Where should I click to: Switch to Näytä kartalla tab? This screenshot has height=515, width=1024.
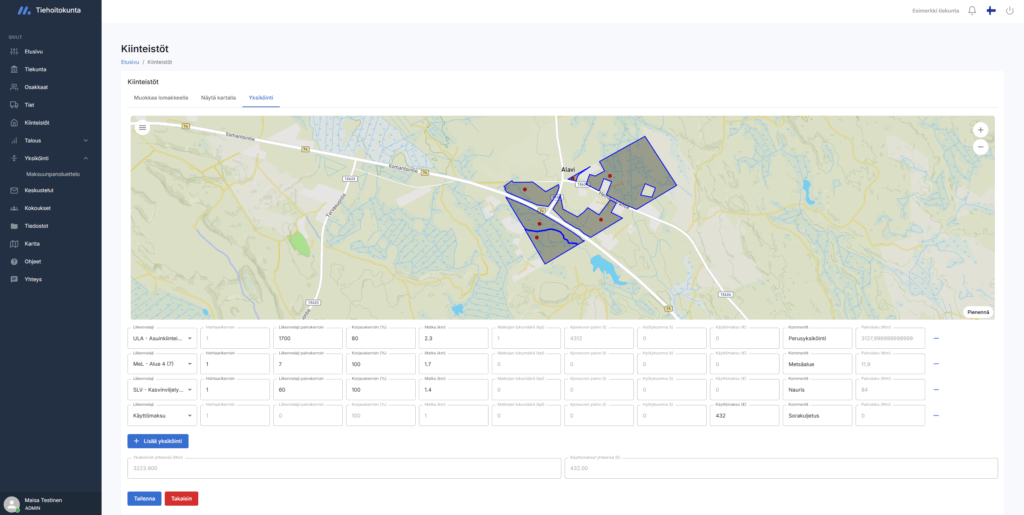[x=218, y=98]
